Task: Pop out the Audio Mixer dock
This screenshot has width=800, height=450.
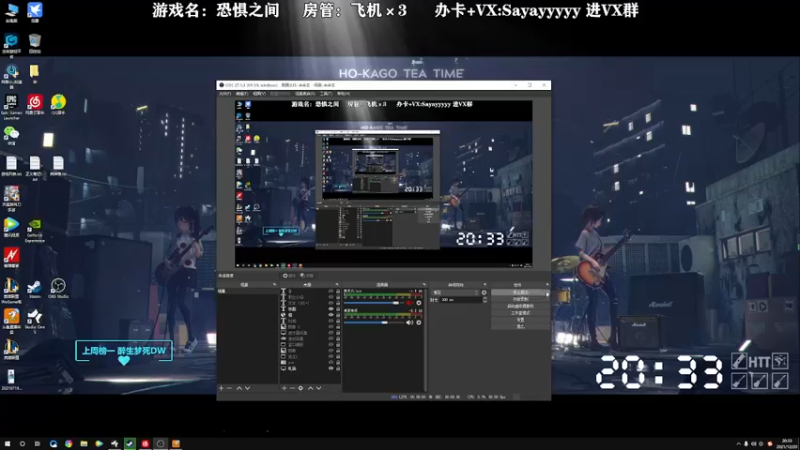Action: tap(424, 284)
